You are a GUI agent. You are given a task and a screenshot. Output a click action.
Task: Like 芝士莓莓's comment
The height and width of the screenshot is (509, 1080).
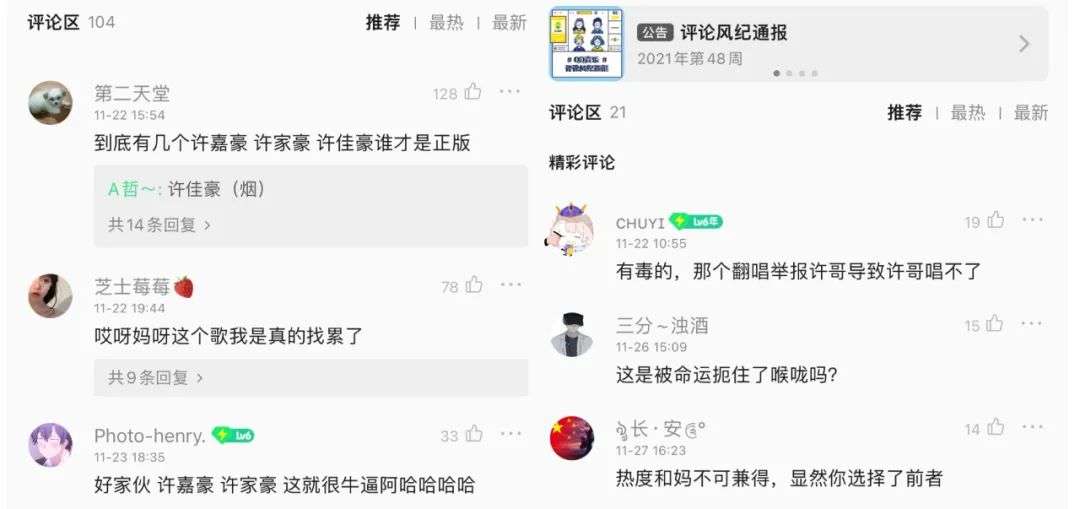point(474,285)
